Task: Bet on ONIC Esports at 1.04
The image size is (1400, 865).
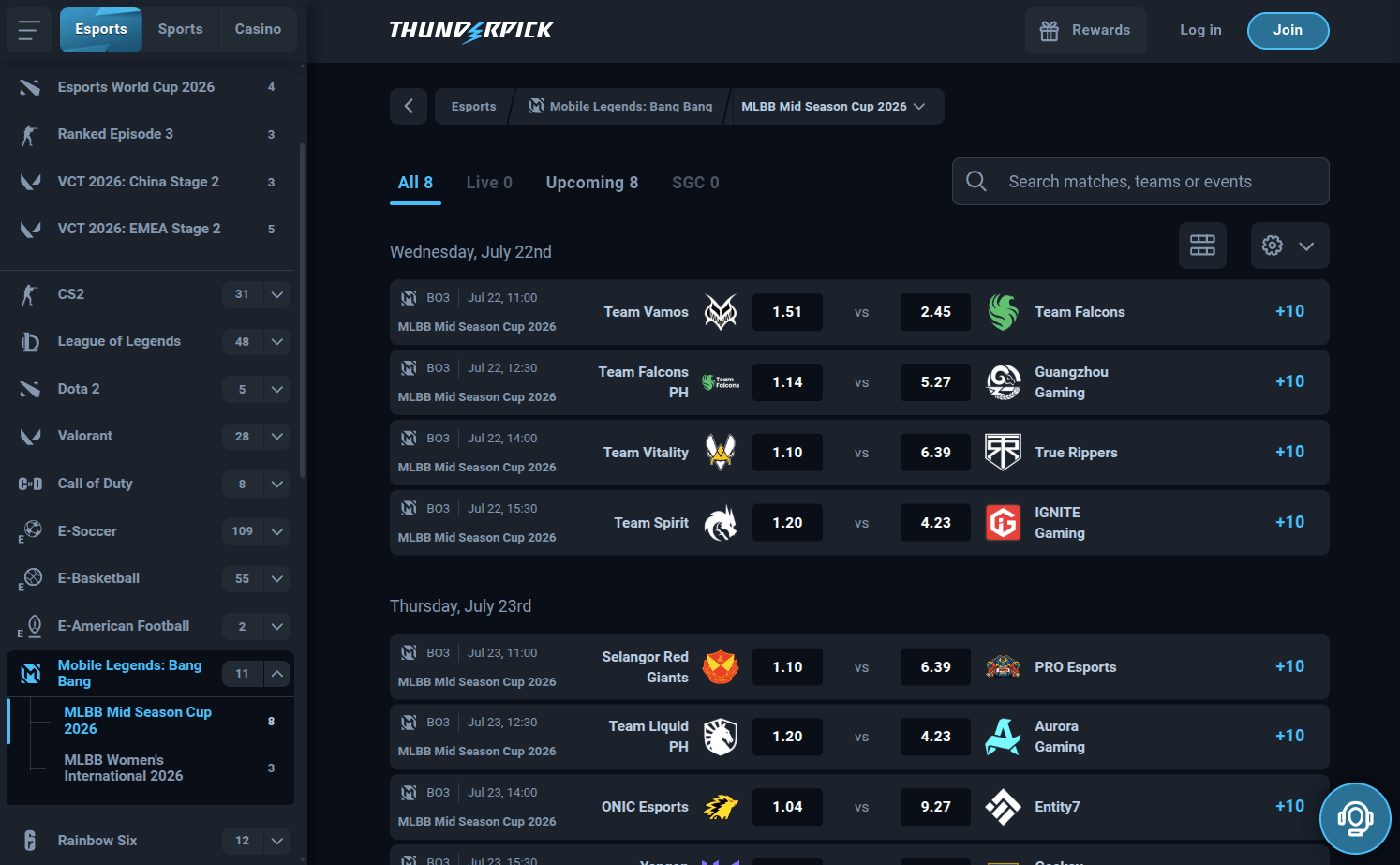Action: (787, 807)
